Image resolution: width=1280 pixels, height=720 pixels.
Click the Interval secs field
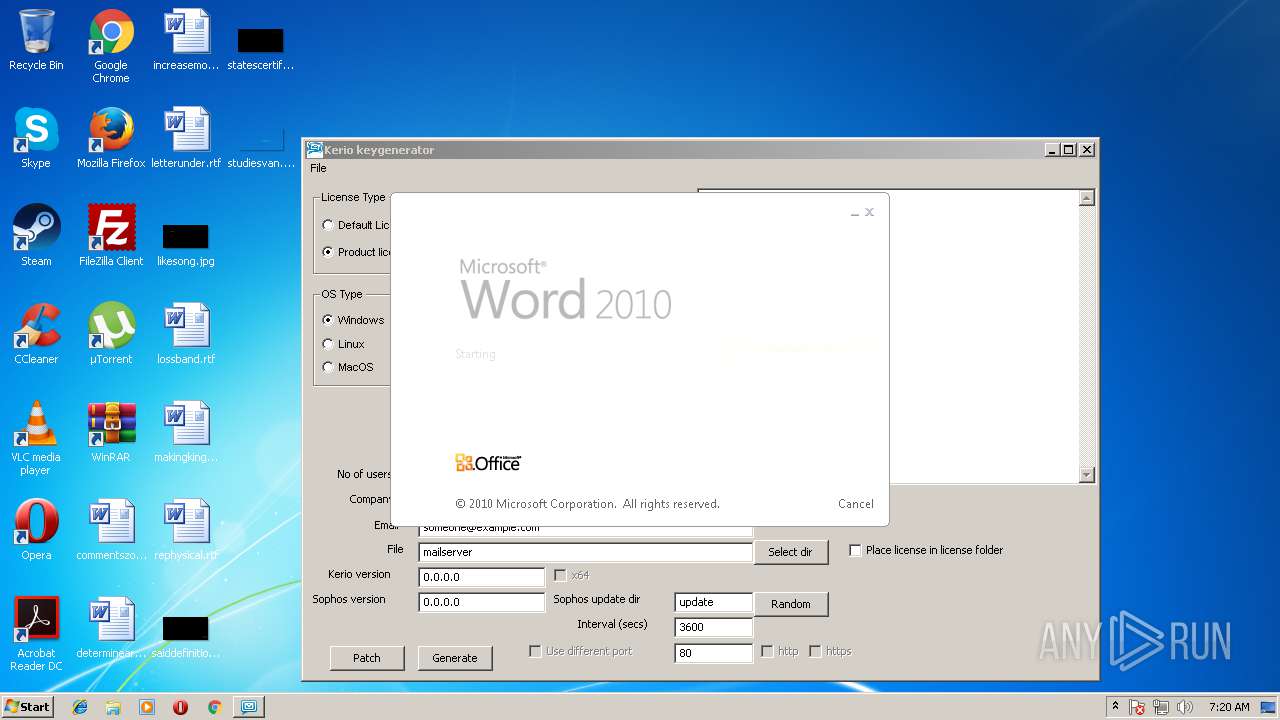[713, 627]
